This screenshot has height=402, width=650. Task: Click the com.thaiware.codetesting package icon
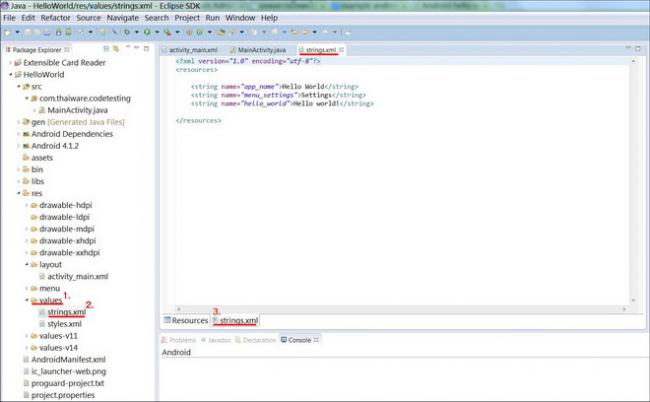[x=34, y=99]
